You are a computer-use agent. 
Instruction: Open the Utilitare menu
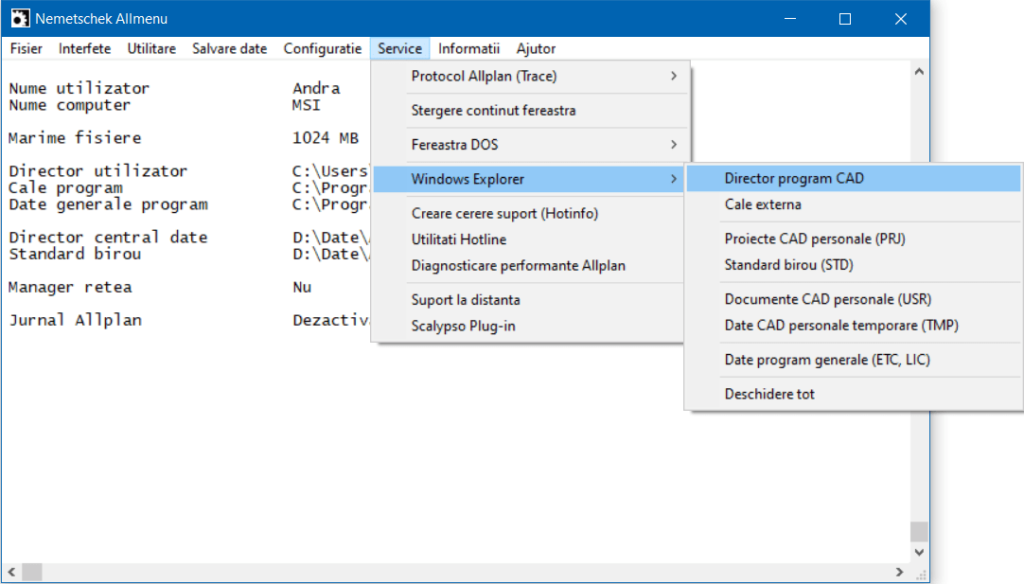[152, 48]
